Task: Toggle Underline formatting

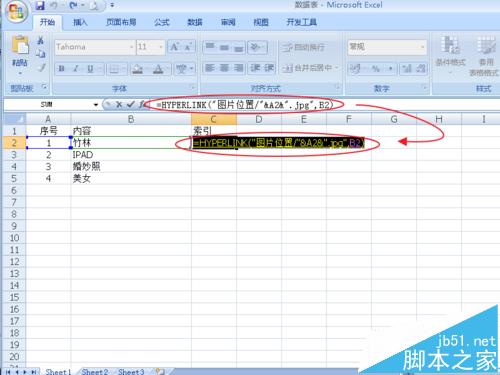Action: pyautogui.click(x=90, y=69)
